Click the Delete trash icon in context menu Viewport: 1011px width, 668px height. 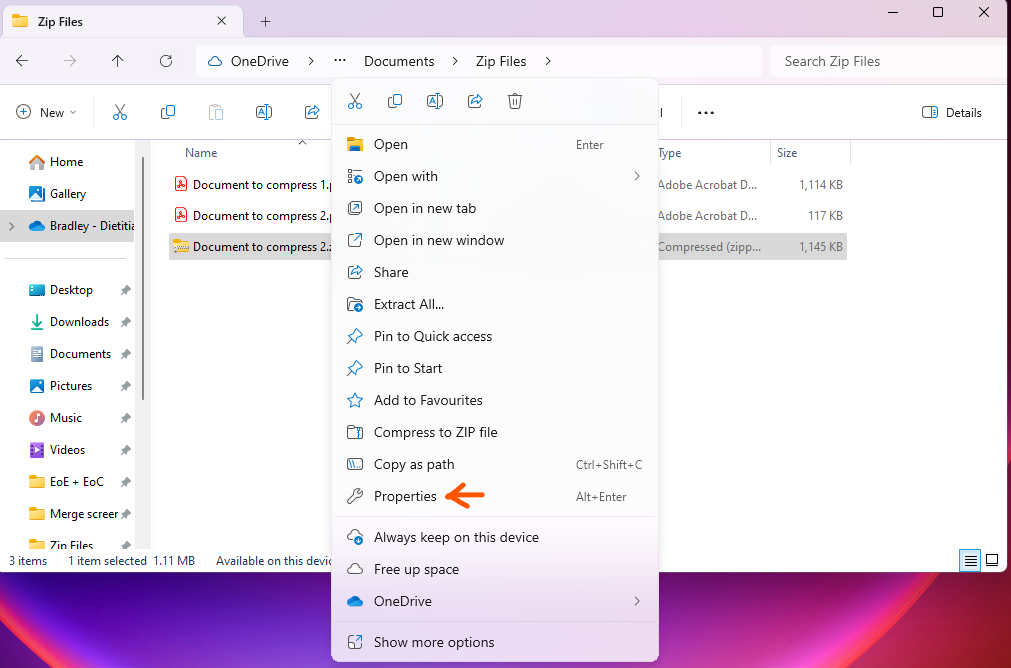click(x=515, y=101)
